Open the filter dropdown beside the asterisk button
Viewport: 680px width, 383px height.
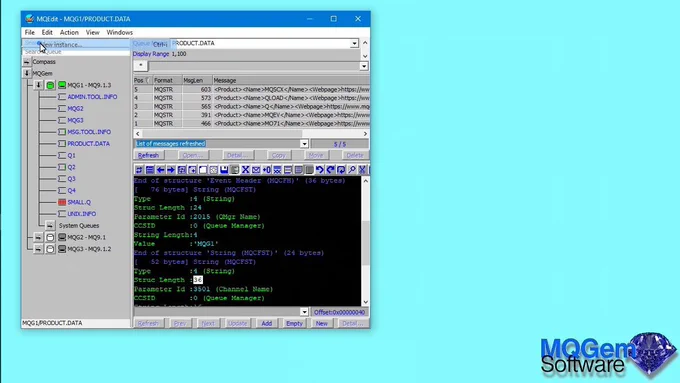click(364, 66)
